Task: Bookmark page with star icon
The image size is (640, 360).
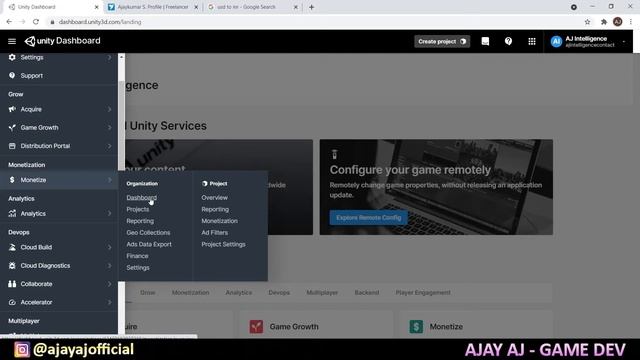Action: click(x=587, y=22)
